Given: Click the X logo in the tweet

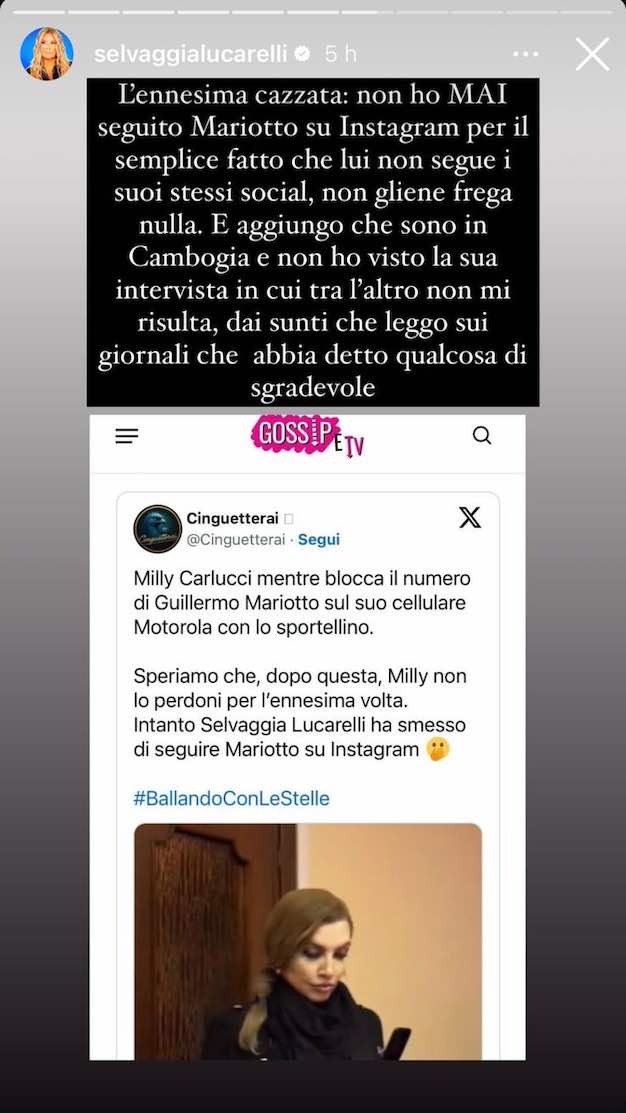Looking at the screenshot, I should point(469,517).
